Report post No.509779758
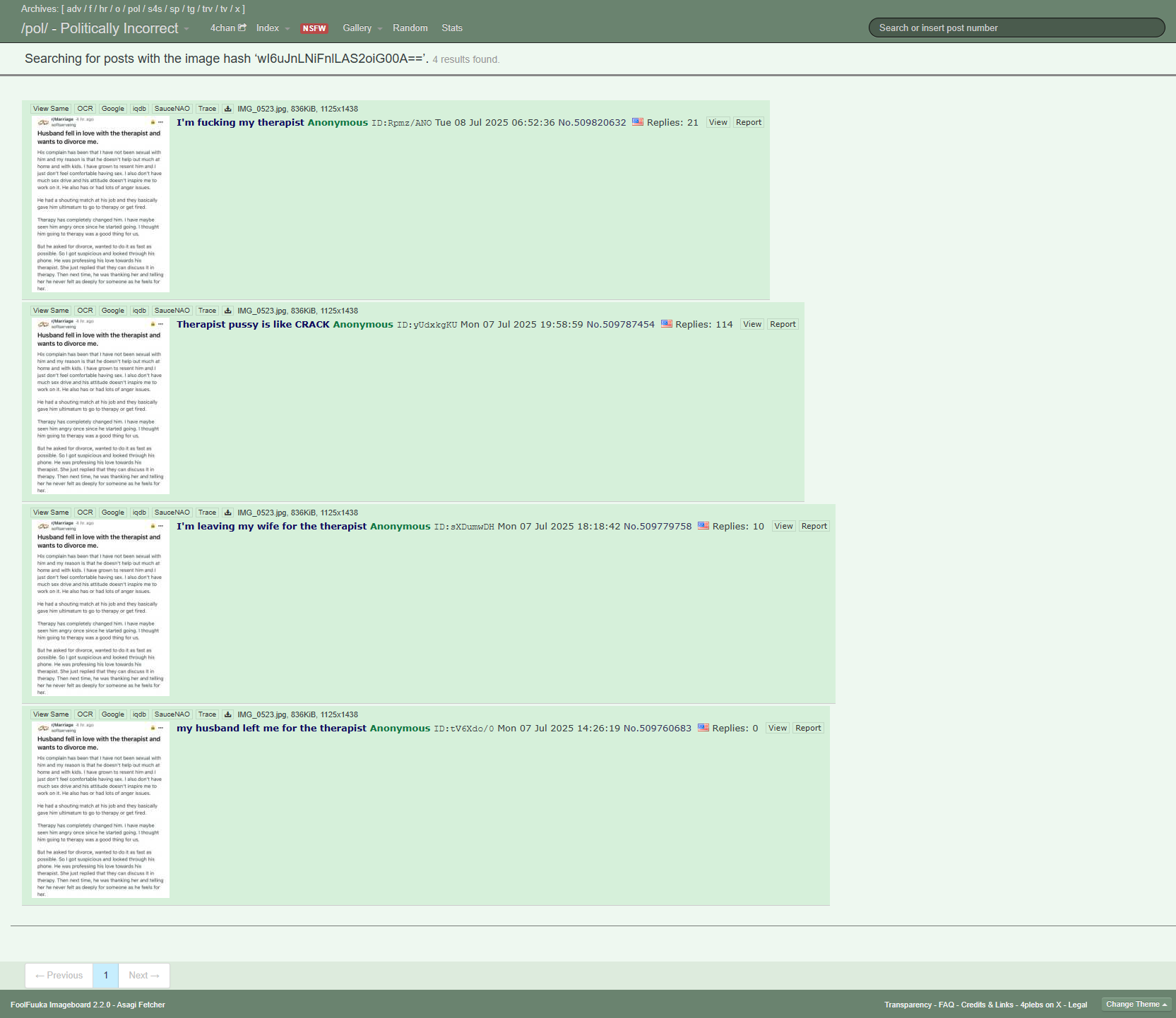This screenshot has height=1018, width=1176. click(x=814, y=526)
